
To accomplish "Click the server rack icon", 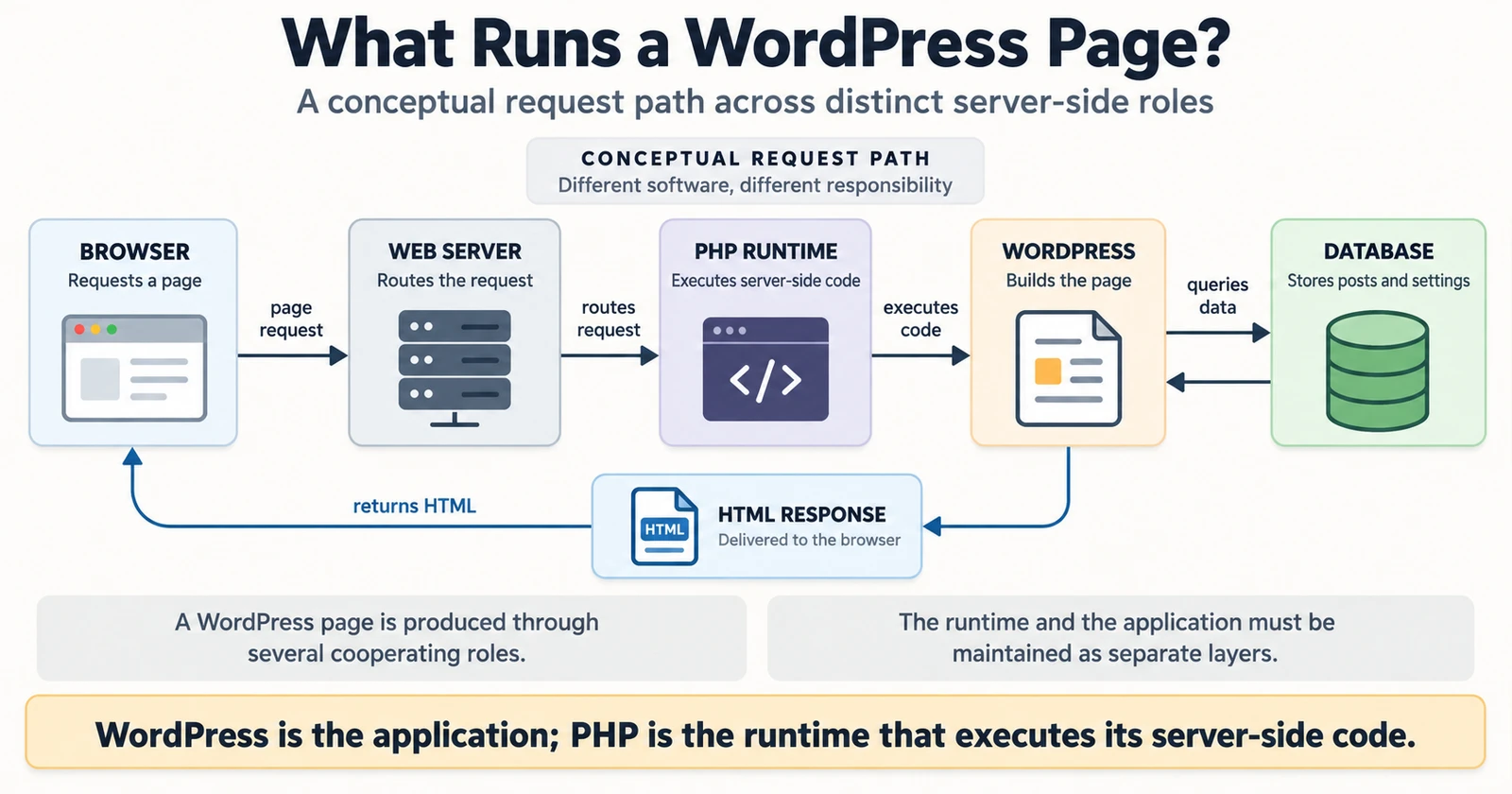I will coord(455,369).
